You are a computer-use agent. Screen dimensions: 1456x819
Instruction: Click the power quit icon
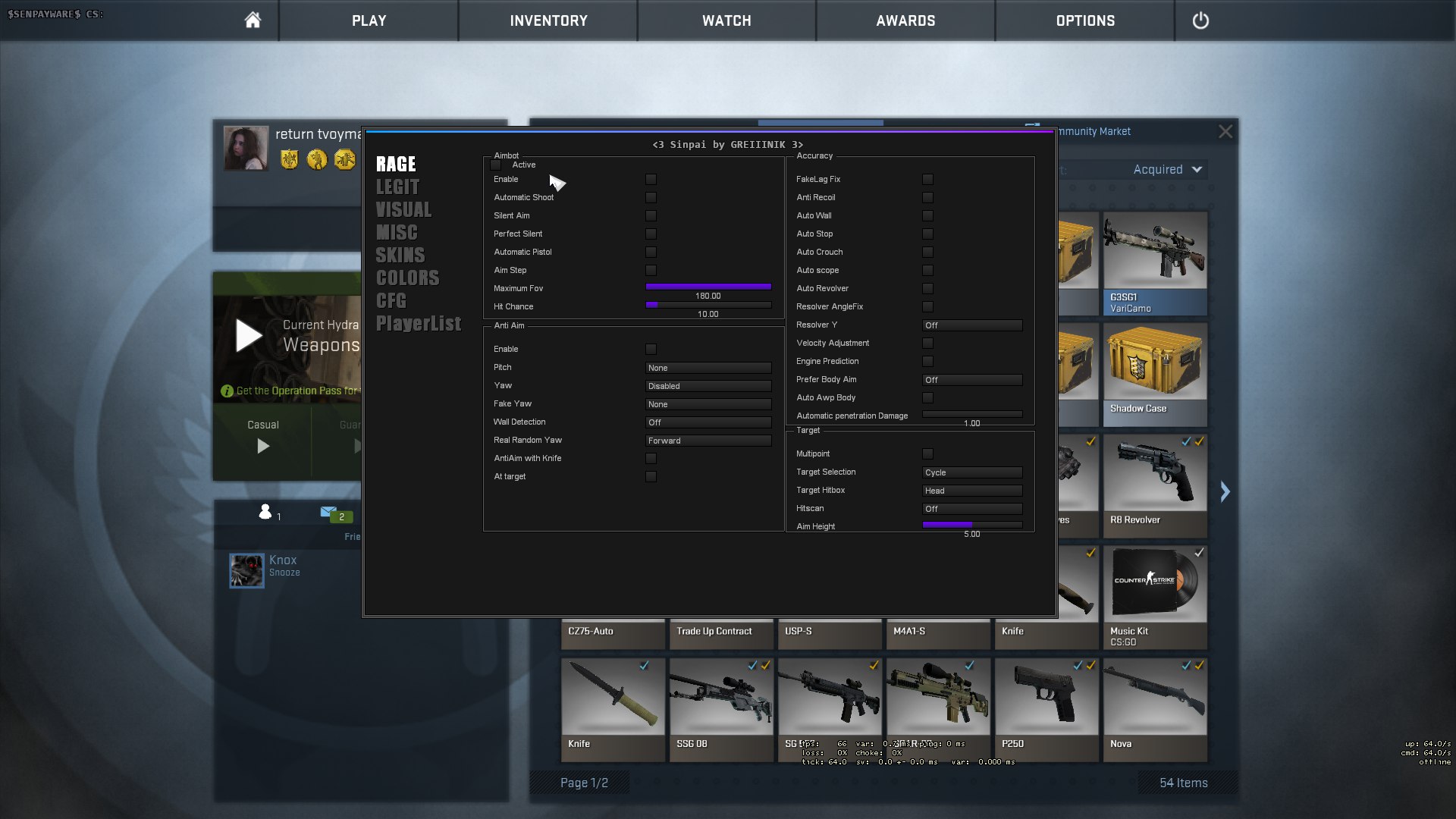(x=1200, y=20)
